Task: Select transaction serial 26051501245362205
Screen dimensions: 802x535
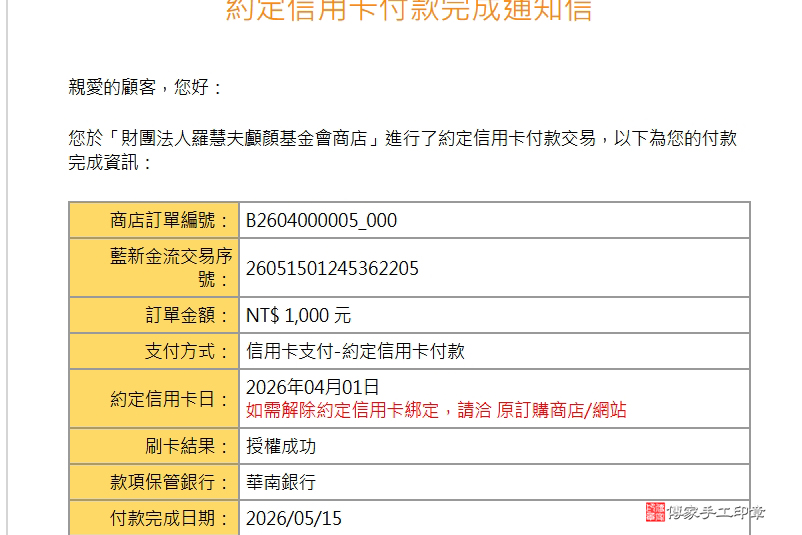Action: [x=332, y=268]
